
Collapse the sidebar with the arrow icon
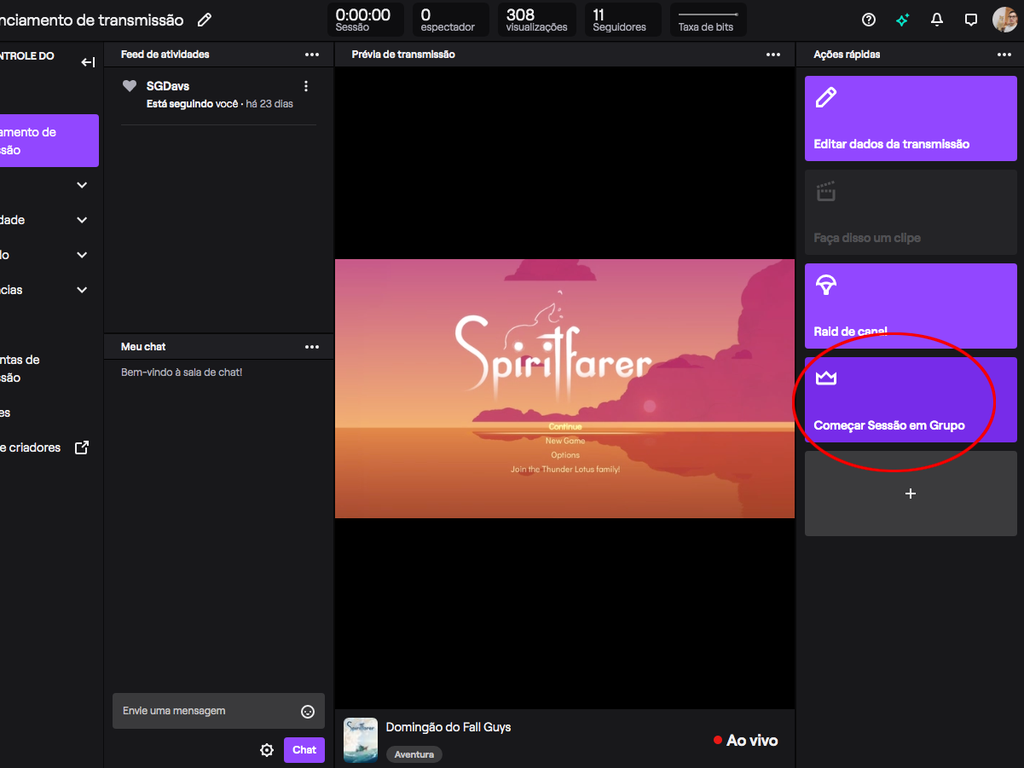pos(88,62)
